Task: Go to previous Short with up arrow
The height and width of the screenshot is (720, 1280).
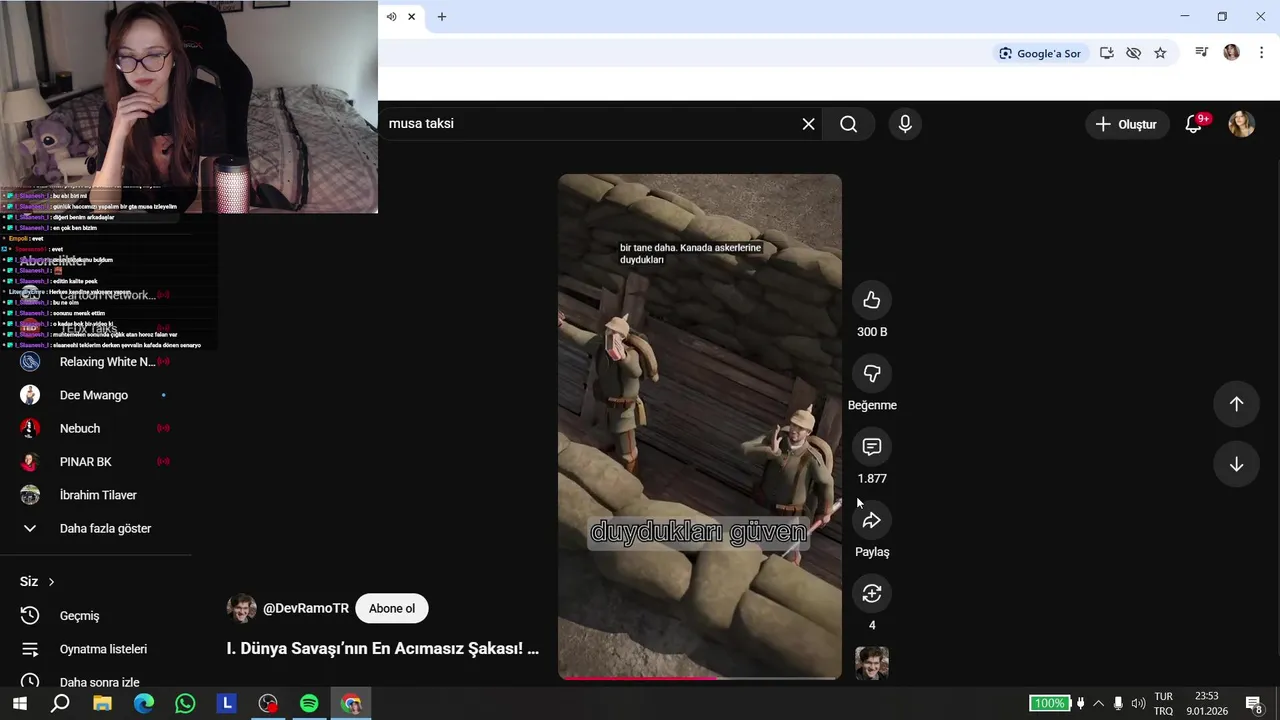Action: point(1236,403)
